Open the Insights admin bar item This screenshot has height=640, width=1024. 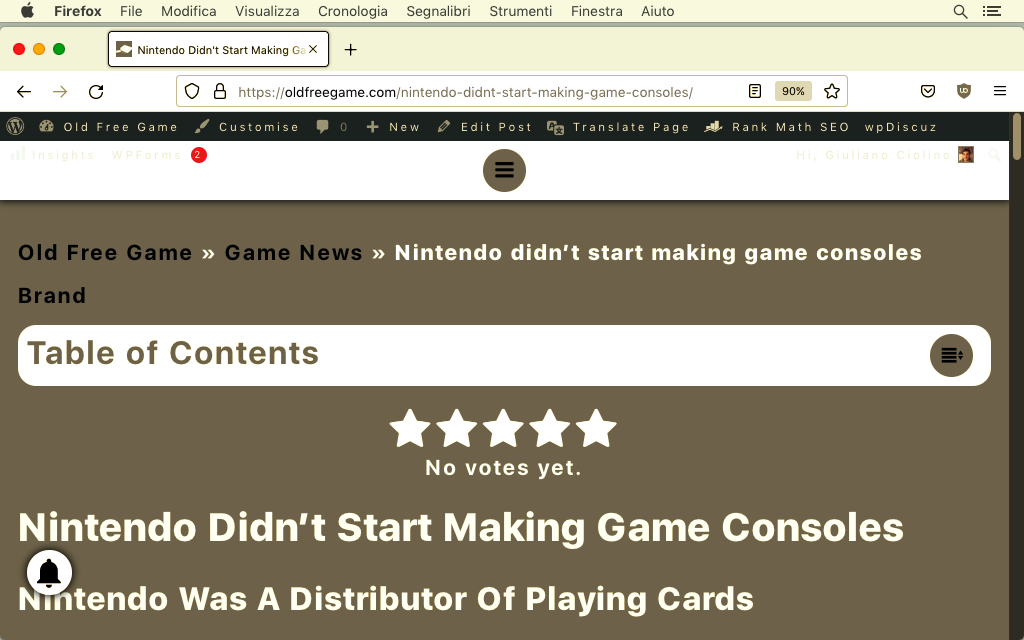pyautogui.click(x=53, y=155)
